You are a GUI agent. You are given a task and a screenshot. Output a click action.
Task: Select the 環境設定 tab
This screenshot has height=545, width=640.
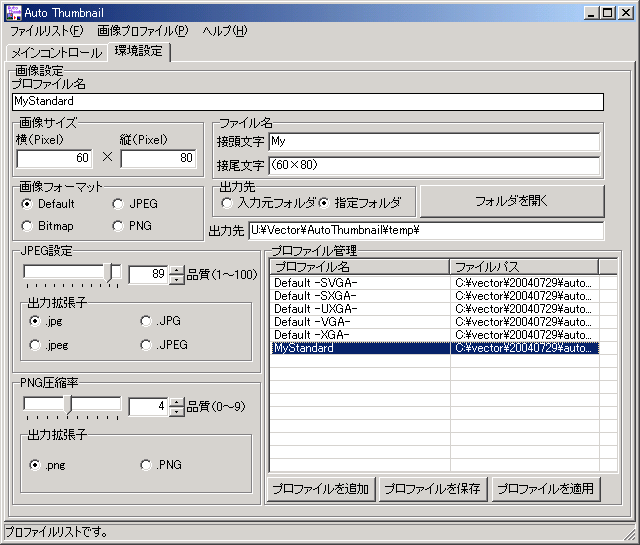coord(139,51)
